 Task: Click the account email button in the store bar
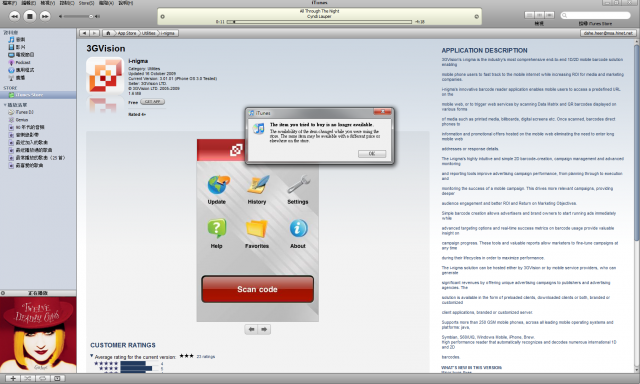pyautogui.click(x=608, y=33)
